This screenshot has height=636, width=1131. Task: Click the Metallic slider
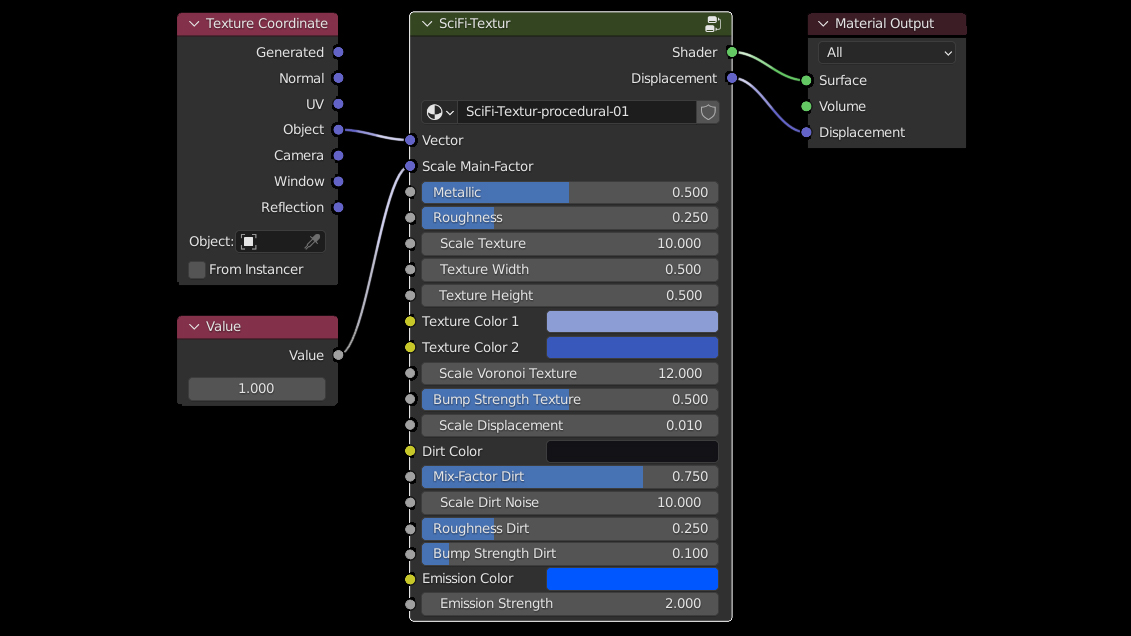(x=569, y=192)
